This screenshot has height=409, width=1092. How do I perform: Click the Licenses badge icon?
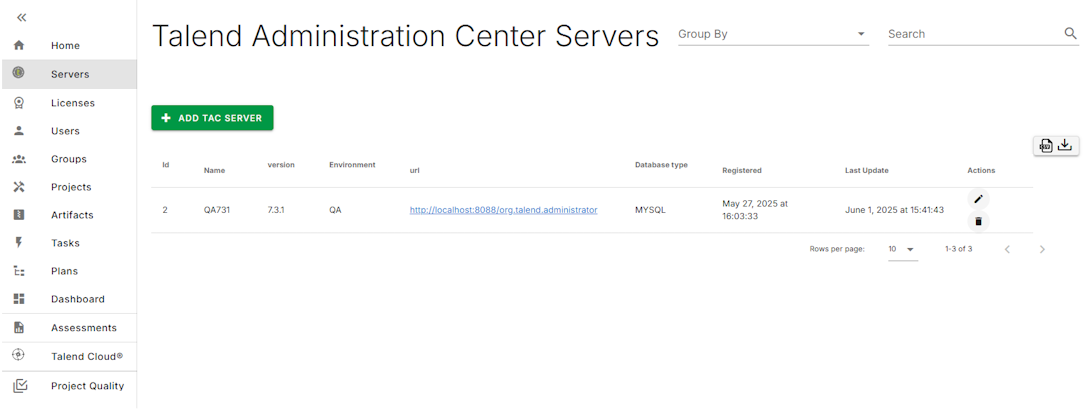19,102
